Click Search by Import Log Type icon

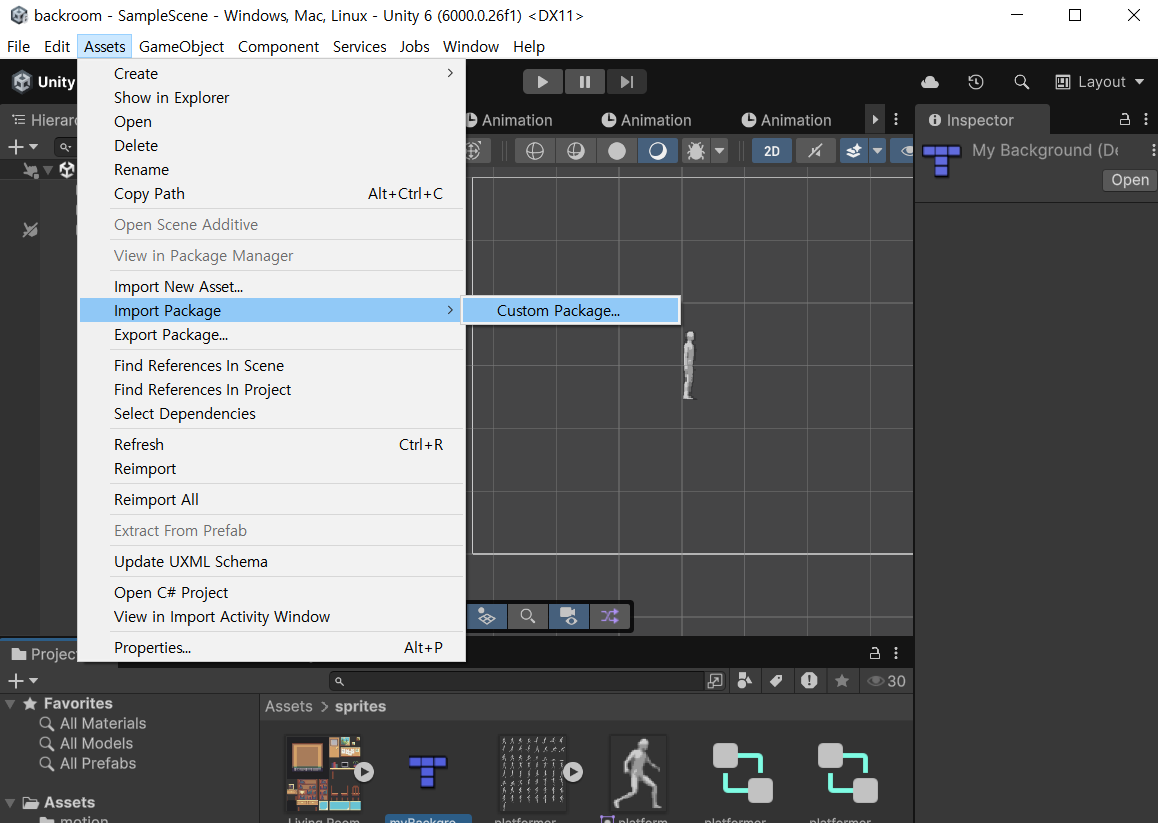pos(809,681)
